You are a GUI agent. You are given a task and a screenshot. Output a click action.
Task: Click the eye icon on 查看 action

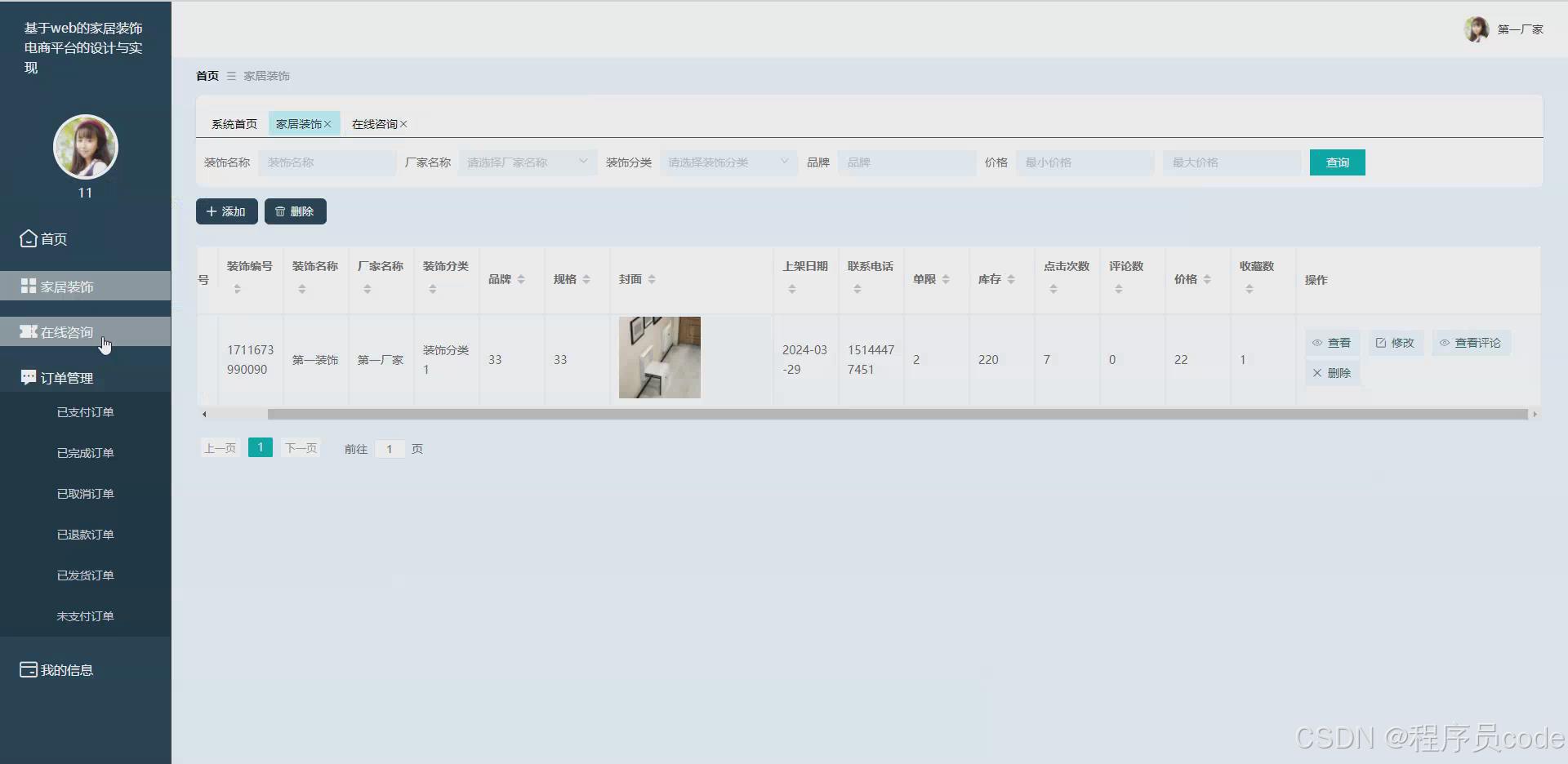point(1317,343)
